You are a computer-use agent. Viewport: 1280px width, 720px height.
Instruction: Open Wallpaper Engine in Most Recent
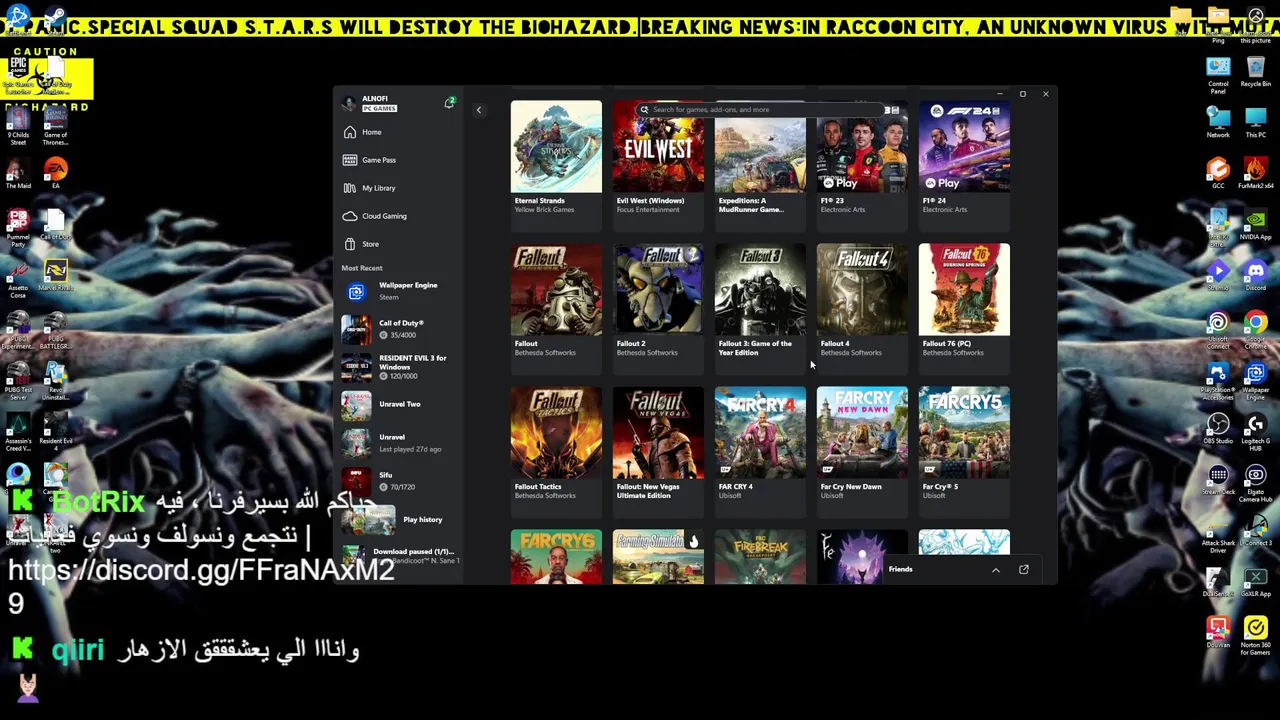coord(400,291)
